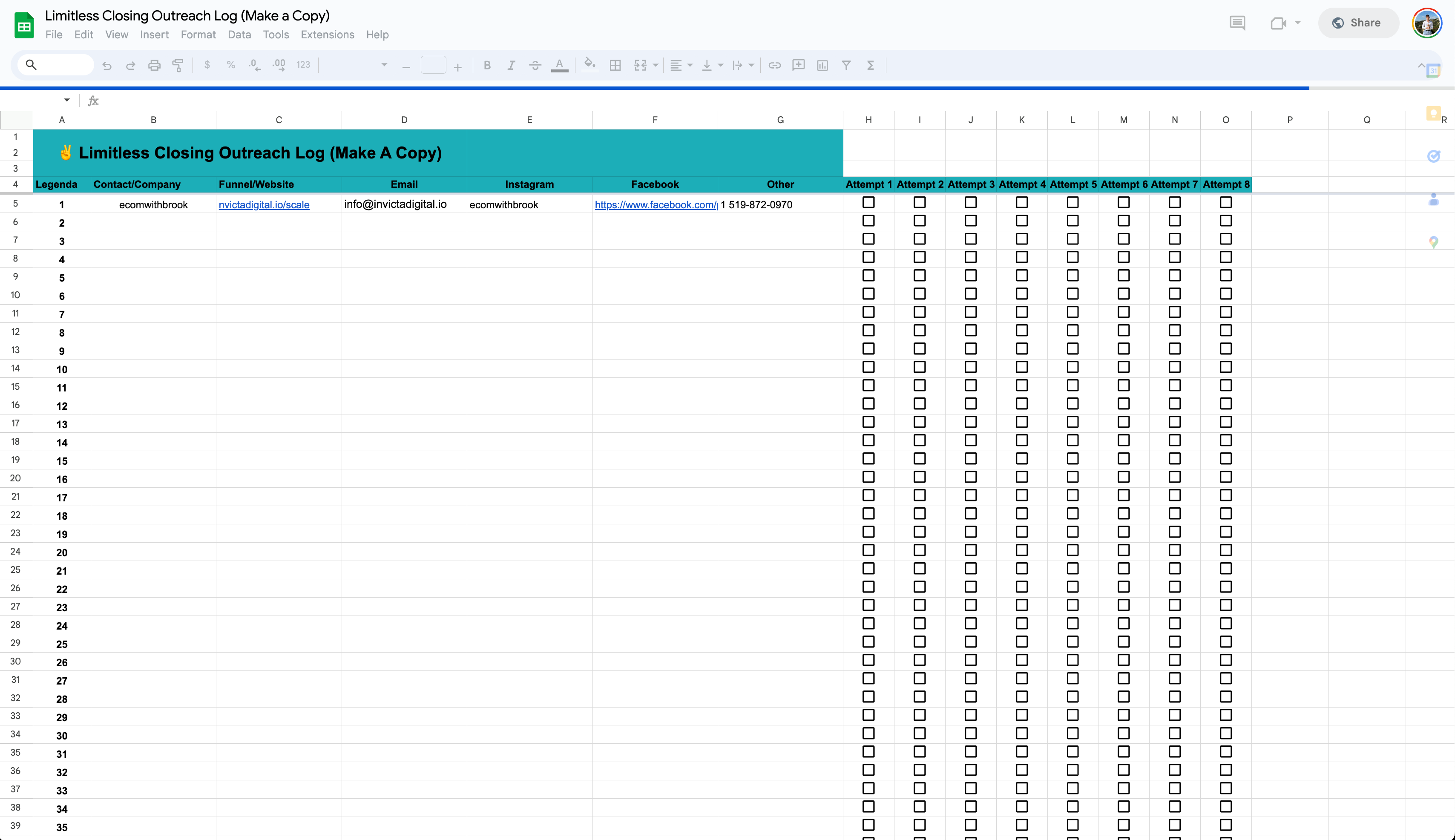Check Attempt 4 box in row 7
This screenshot has width=1455, height=840.
(1021, 239)
